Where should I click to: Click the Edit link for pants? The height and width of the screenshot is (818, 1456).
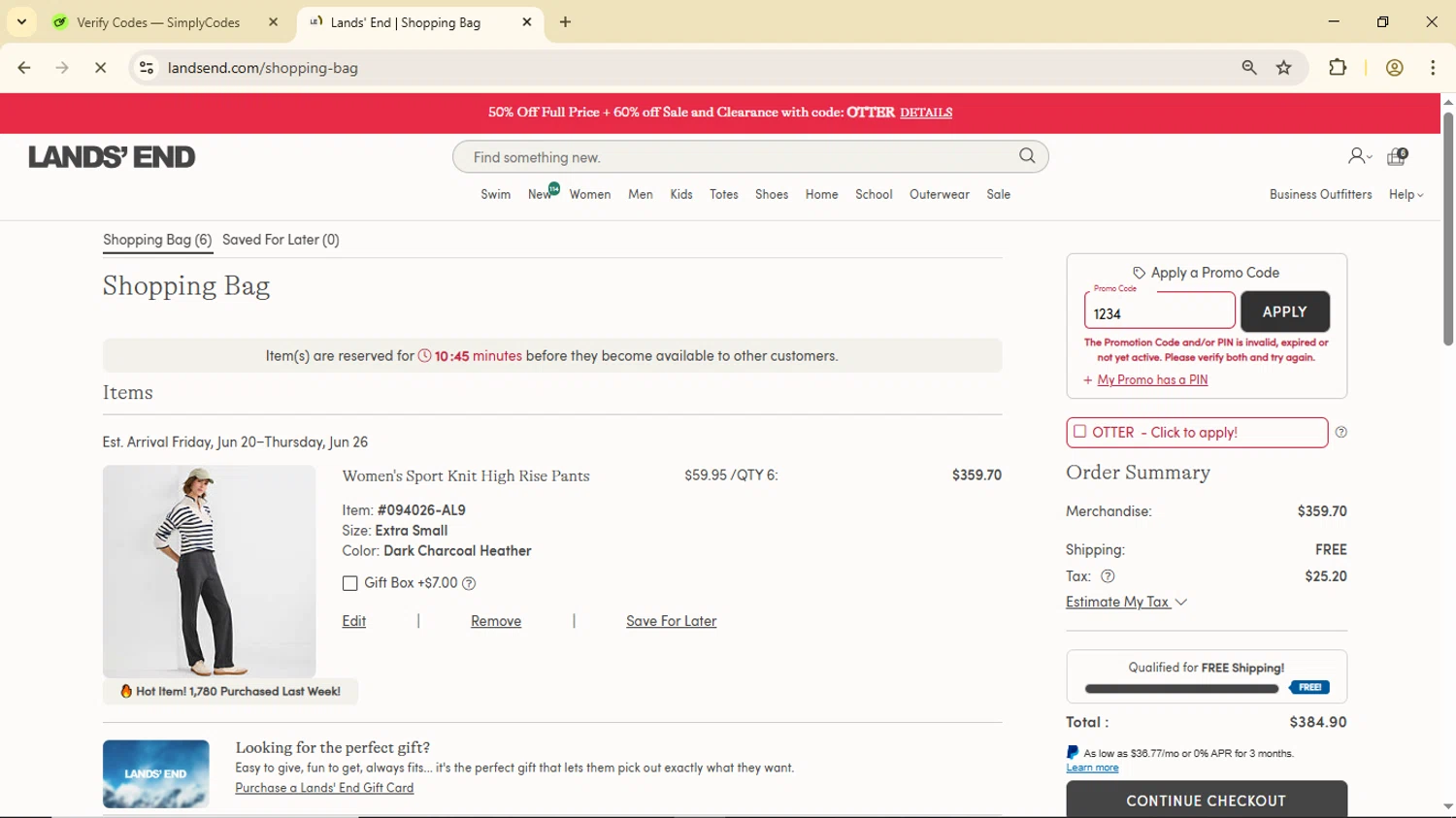(354, 621)
